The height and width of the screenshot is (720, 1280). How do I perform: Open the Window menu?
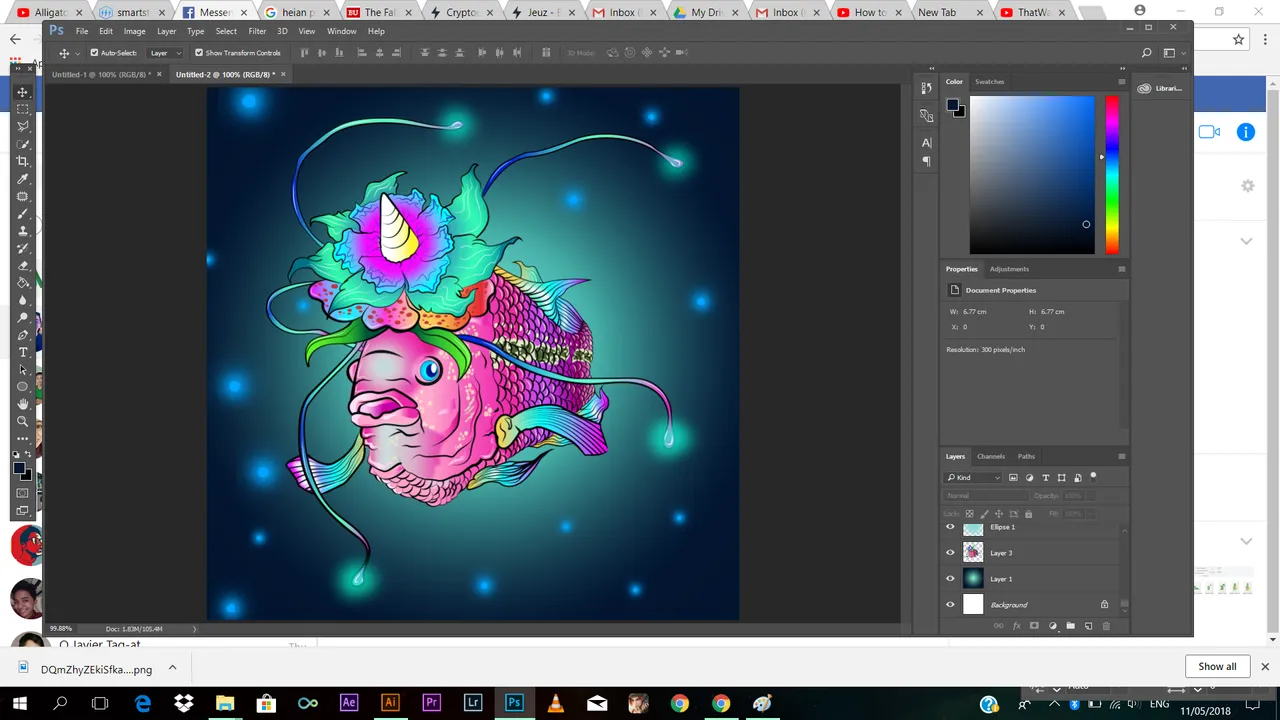(341, 31)
